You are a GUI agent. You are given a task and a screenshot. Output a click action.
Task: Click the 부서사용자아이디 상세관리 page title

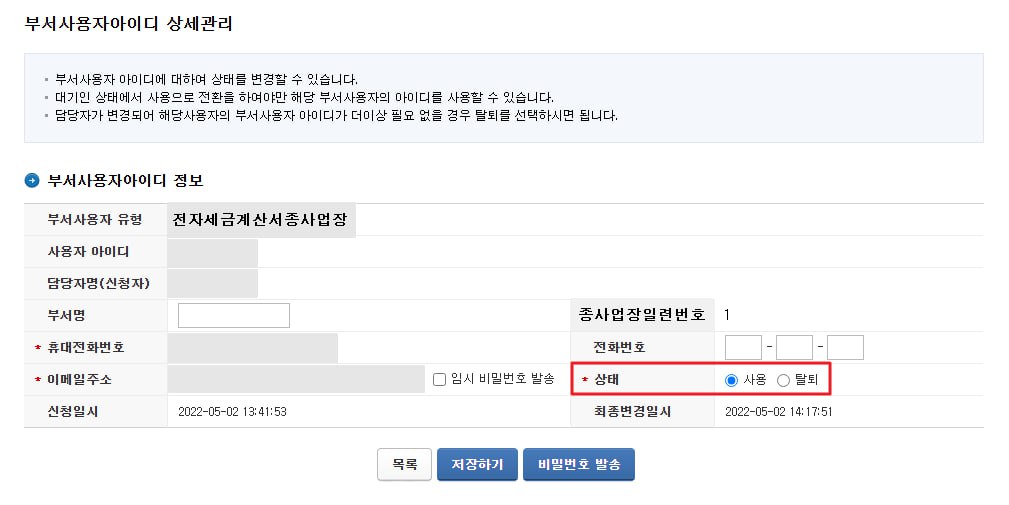[x=129, y=24]
